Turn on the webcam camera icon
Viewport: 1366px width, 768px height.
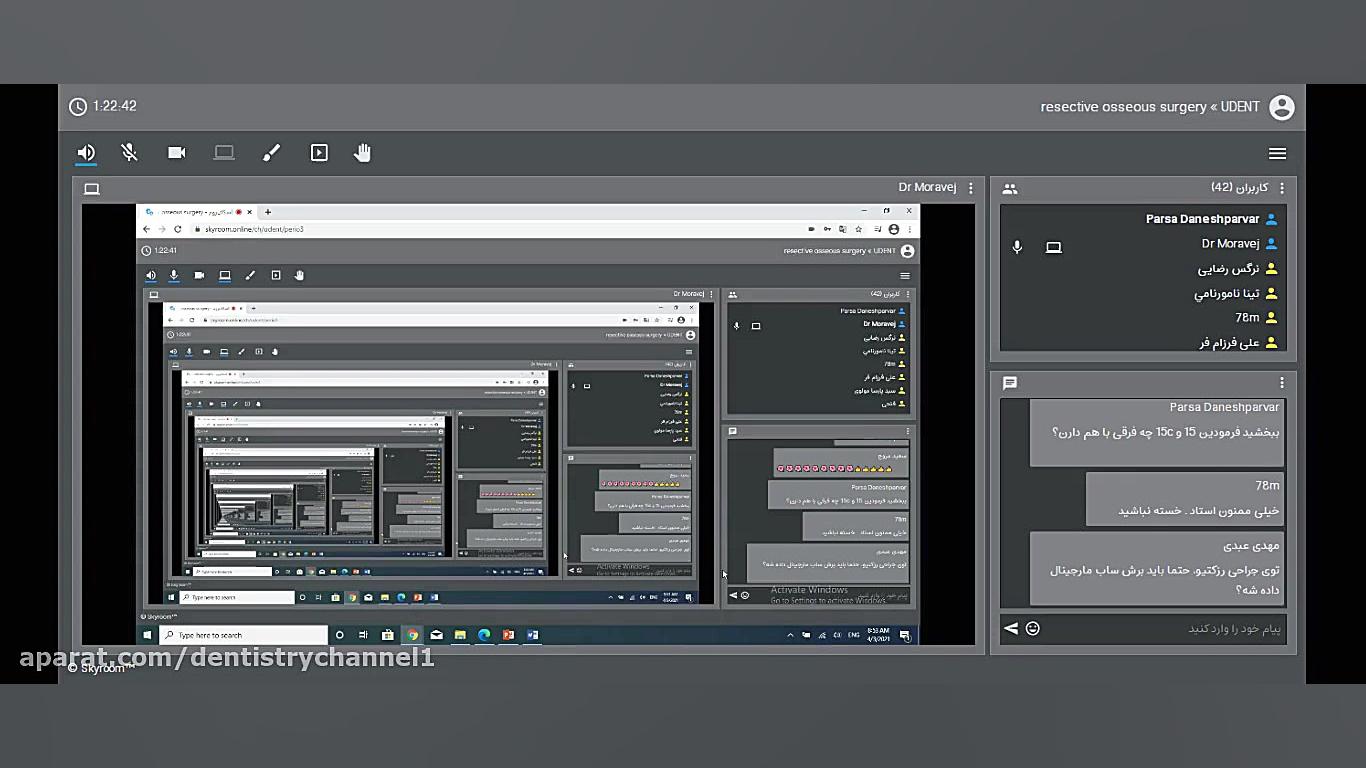pyautogui.click(x=177, y=153)
